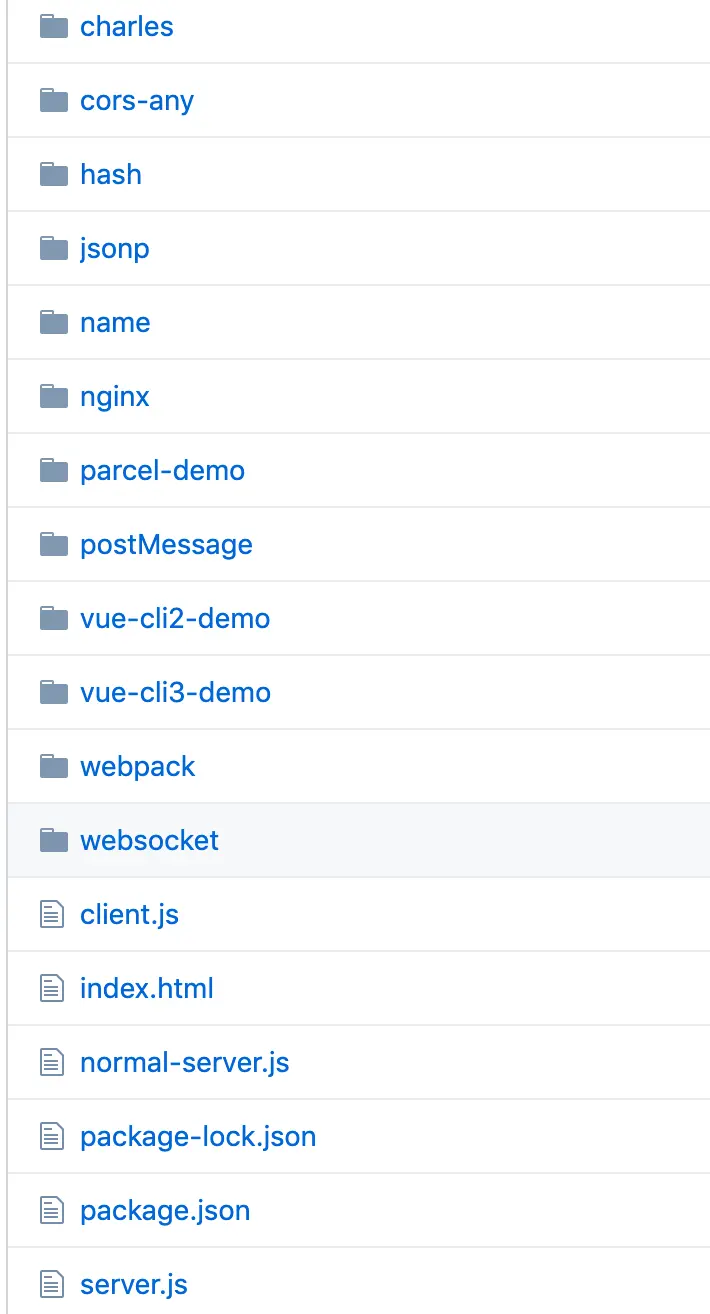Click the folder icon next to nginx
The width and height of the screenshot is (710, 1314).
53,396
